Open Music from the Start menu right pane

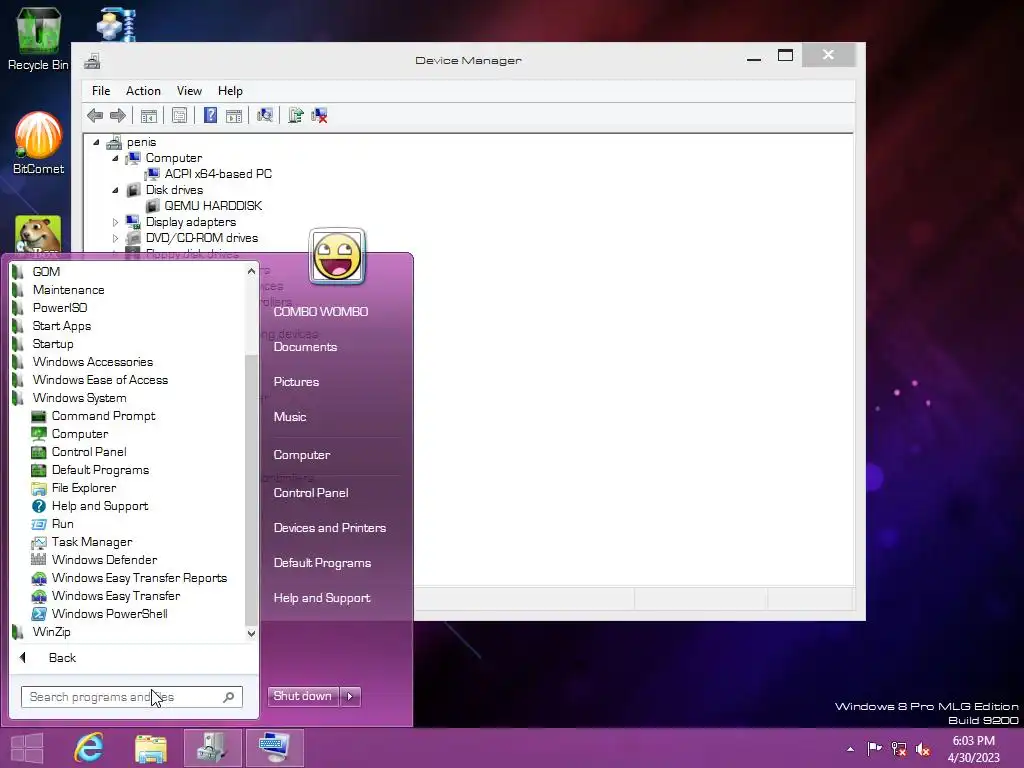tap(289, 417)
